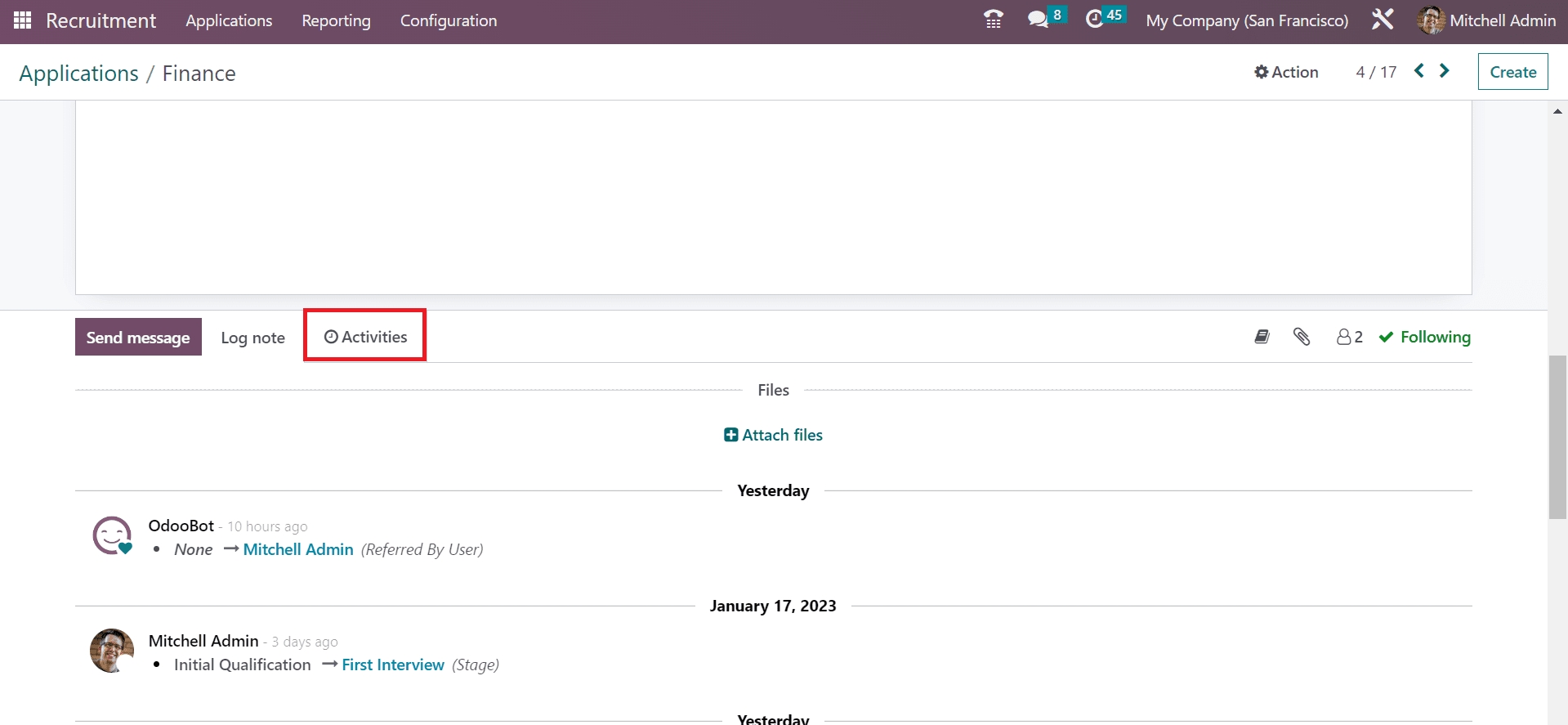Click the knowledge book icon in chatter
Viewport: 1568px width, 725px height.
click(1262, 337)
